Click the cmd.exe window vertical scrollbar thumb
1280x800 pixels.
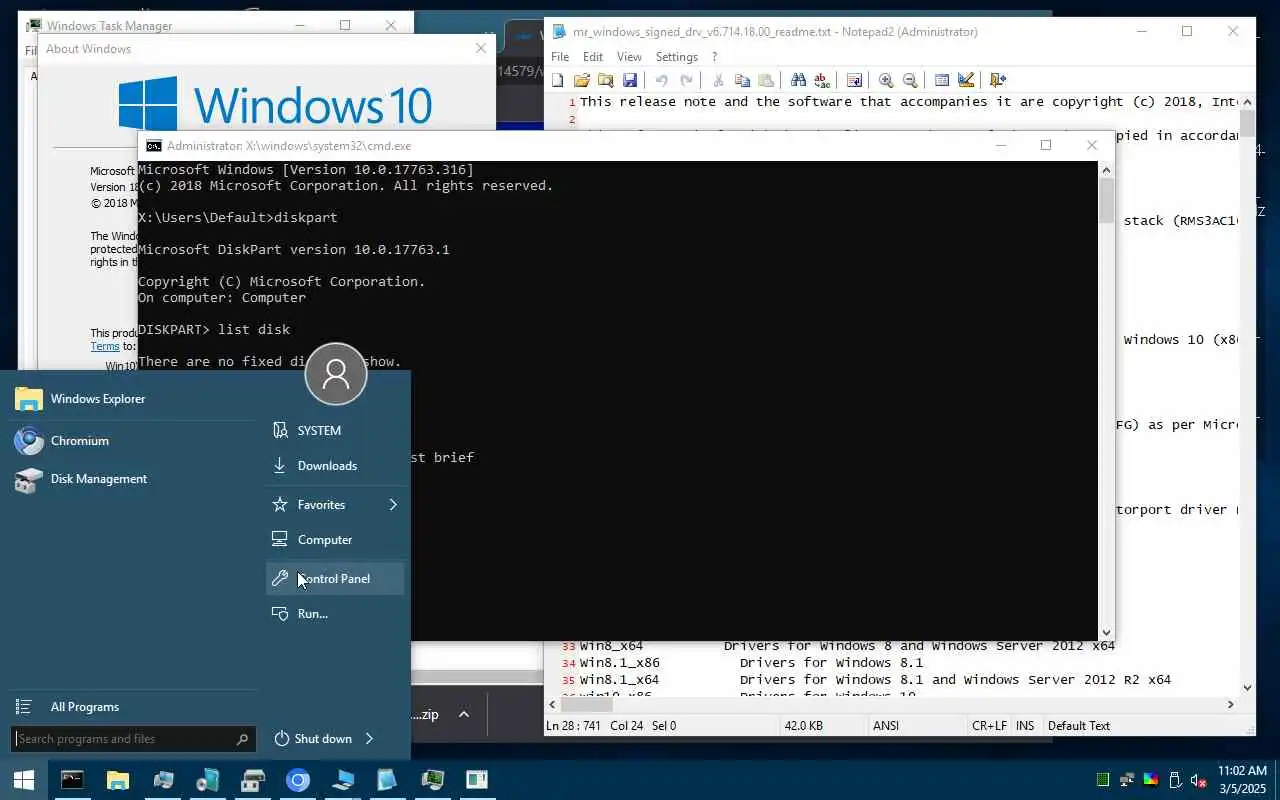[x=1106, y=200]
